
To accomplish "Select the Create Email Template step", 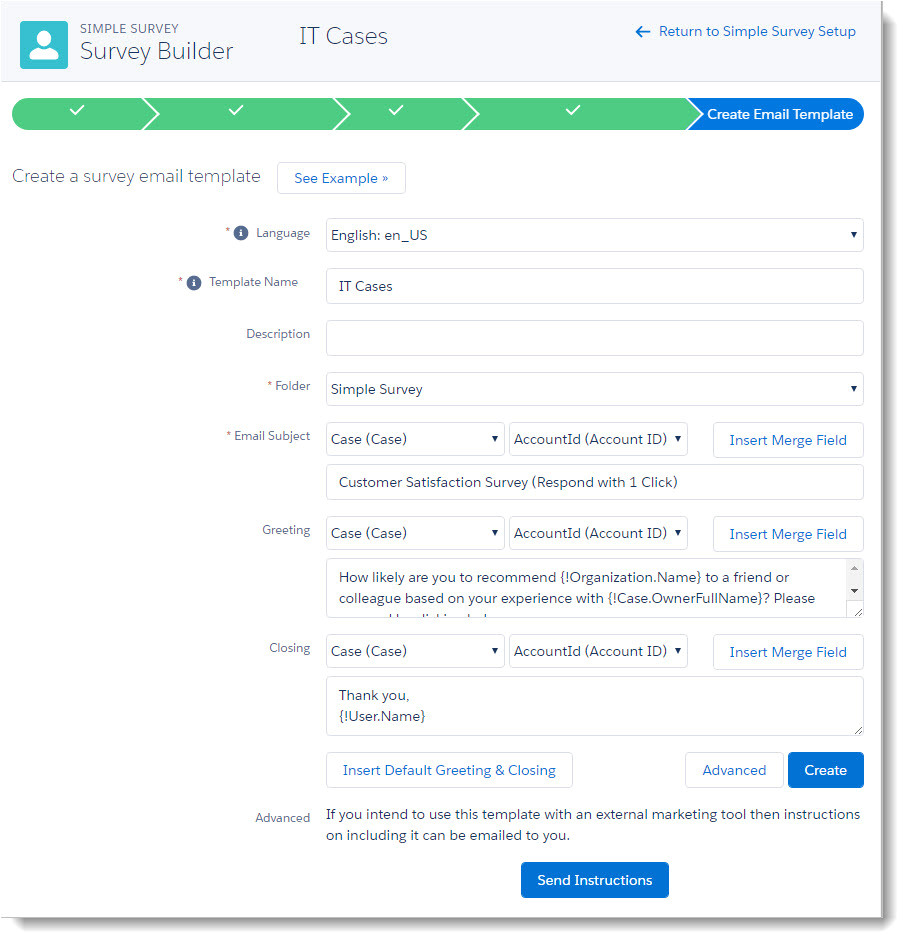I will click(779, 114).
